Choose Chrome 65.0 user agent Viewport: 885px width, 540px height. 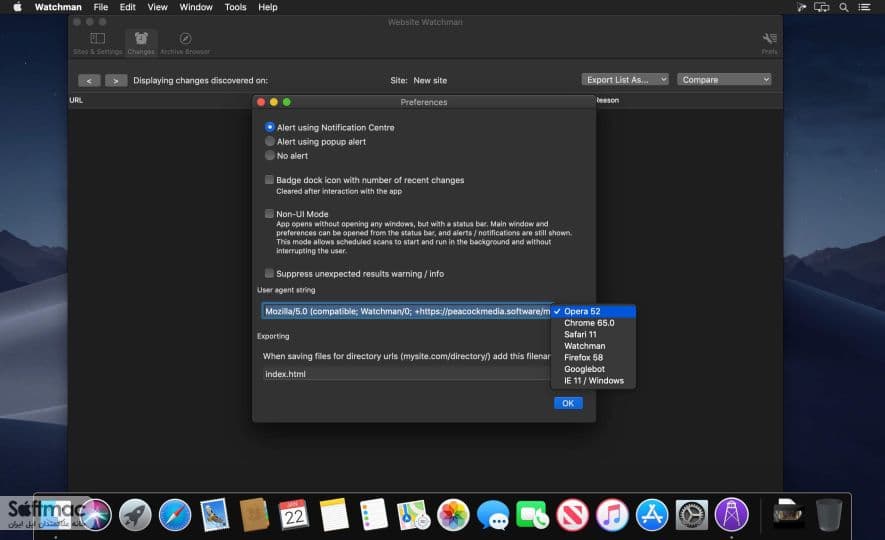[x=593, y=323]
